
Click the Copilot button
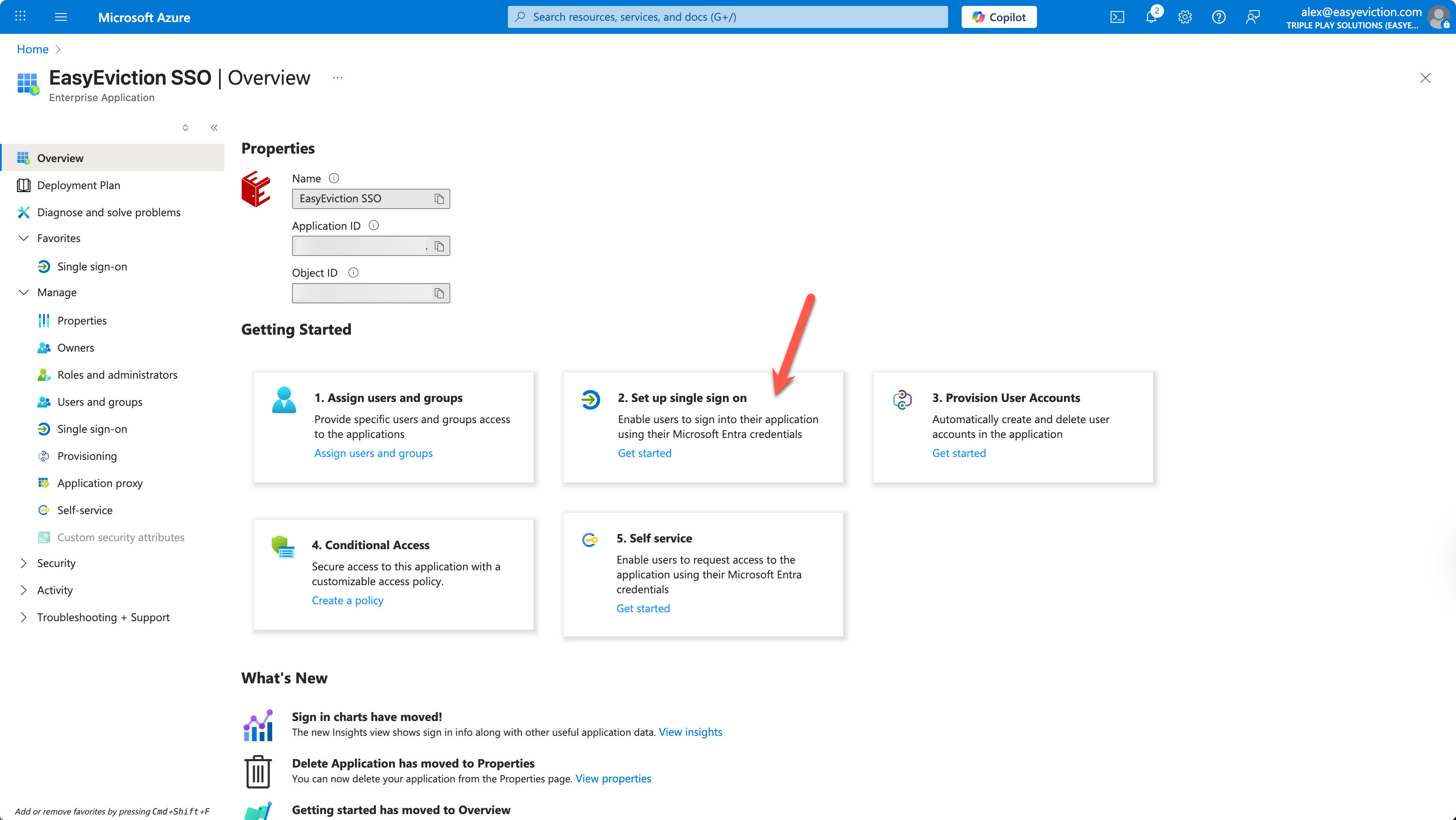(x=999, y=17)
